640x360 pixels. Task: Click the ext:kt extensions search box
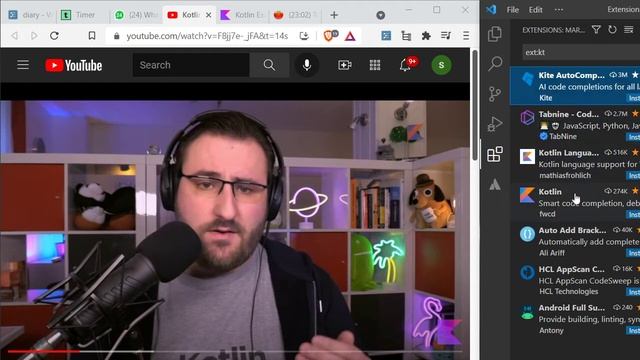pyautogui.click(x=581, y=52)
